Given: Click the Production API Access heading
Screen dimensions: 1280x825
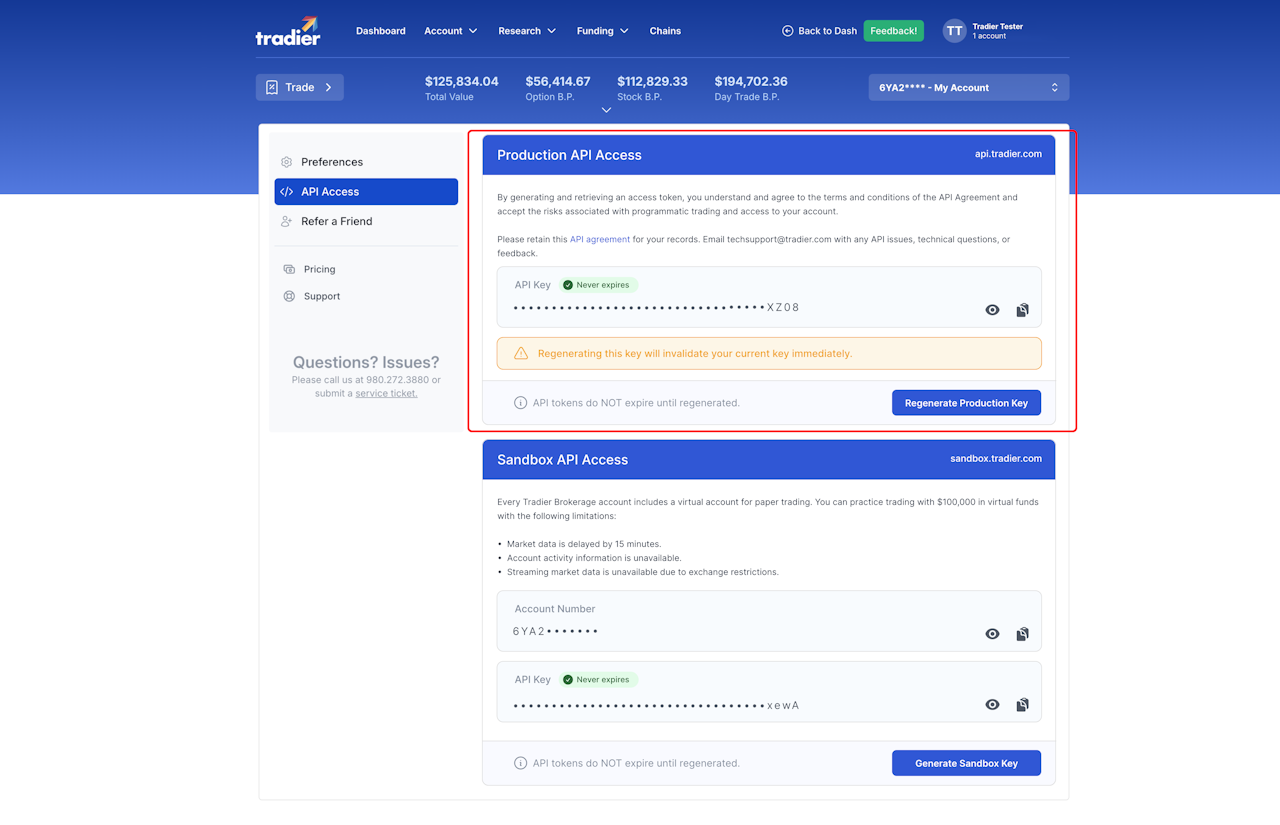Looking at the screenshot, I should 569,155.
